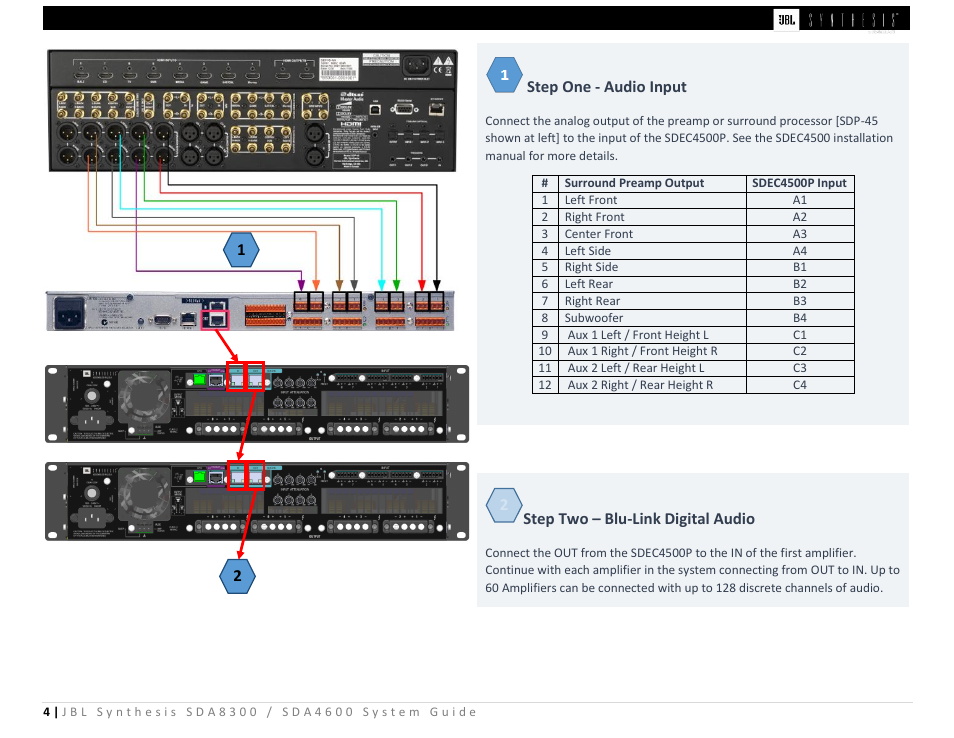Click the first amplifier rear panel image
The height and width of the screenshot is (738, 954).
pos(257,403)
